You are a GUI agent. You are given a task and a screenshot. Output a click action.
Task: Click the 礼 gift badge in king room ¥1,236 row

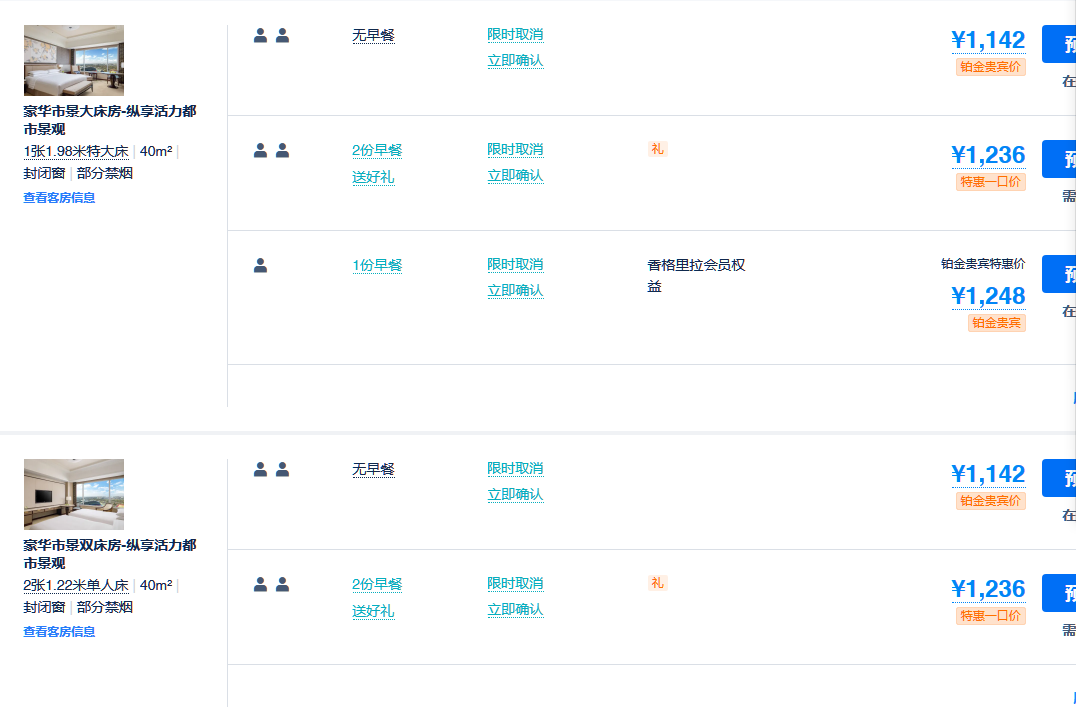[x=657, y=149]
